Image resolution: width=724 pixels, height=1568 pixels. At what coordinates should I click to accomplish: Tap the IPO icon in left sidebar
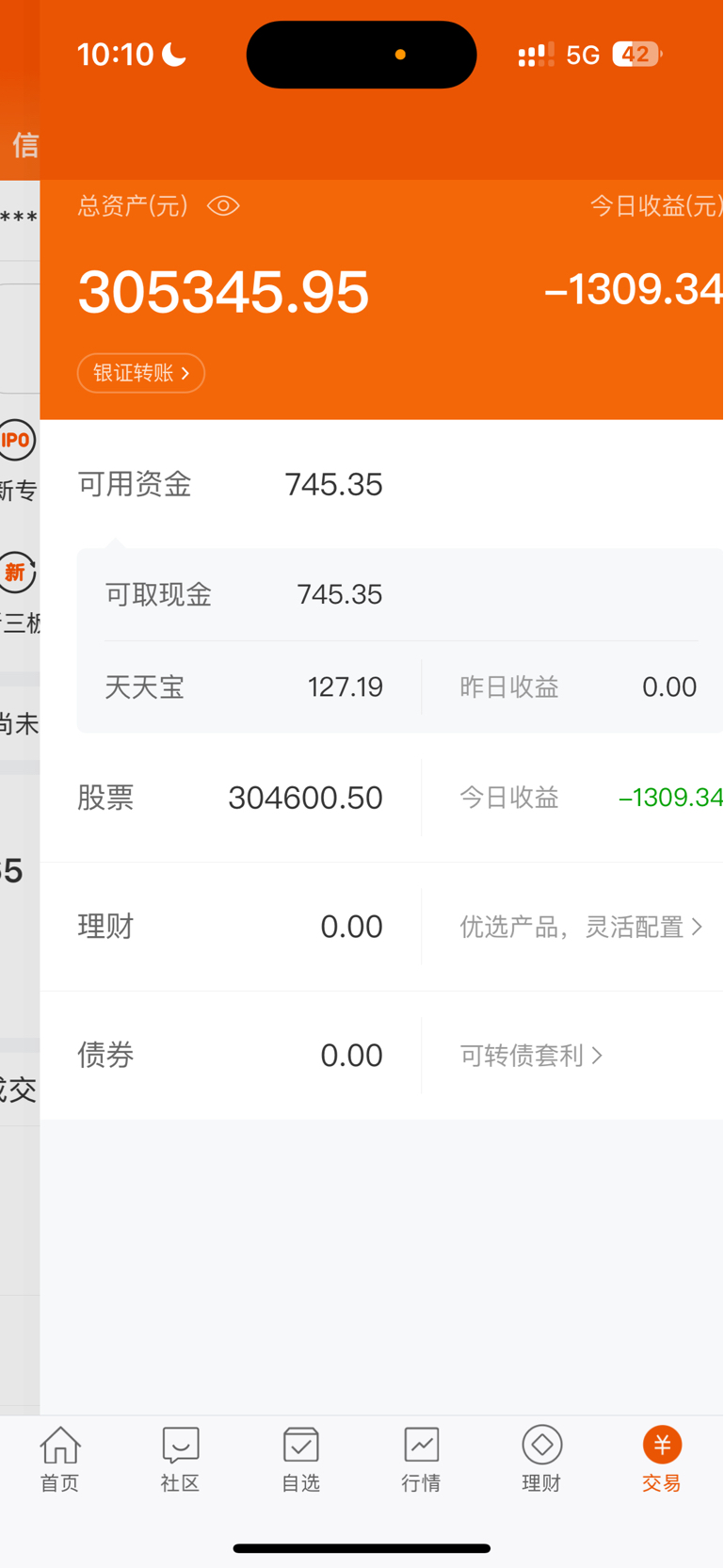[16, 440]
